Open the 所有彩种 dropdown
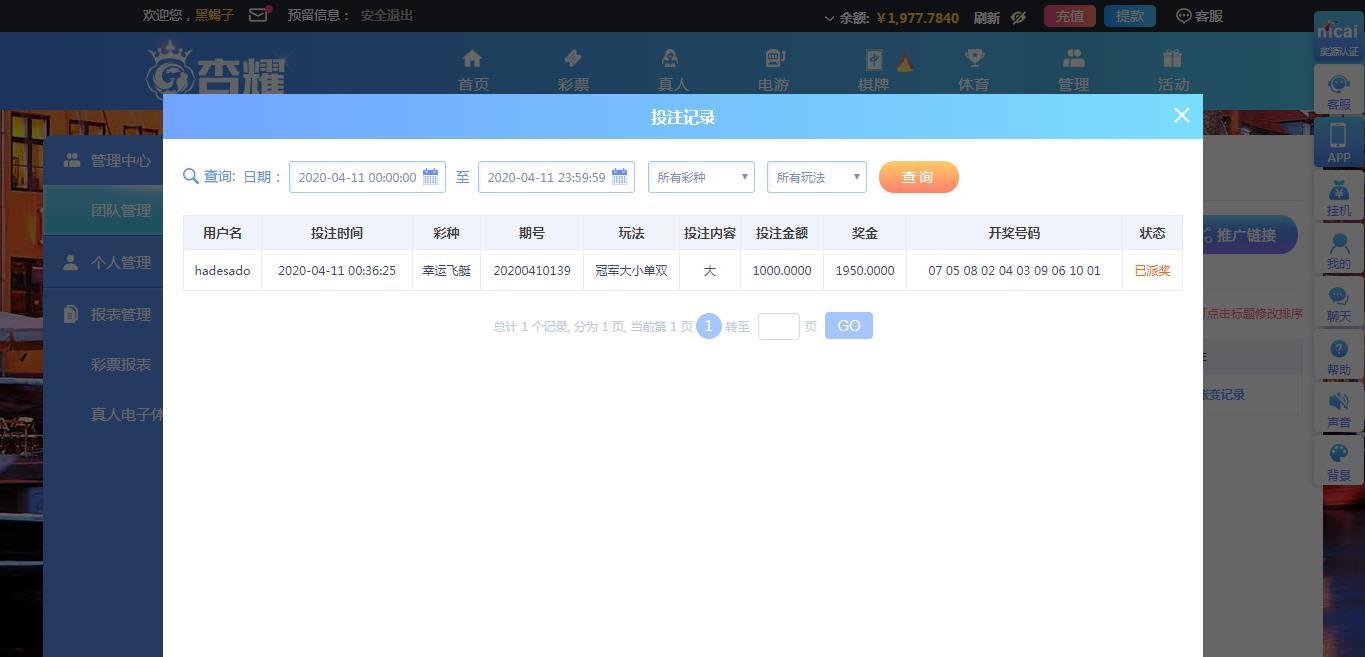 (701, 177)
